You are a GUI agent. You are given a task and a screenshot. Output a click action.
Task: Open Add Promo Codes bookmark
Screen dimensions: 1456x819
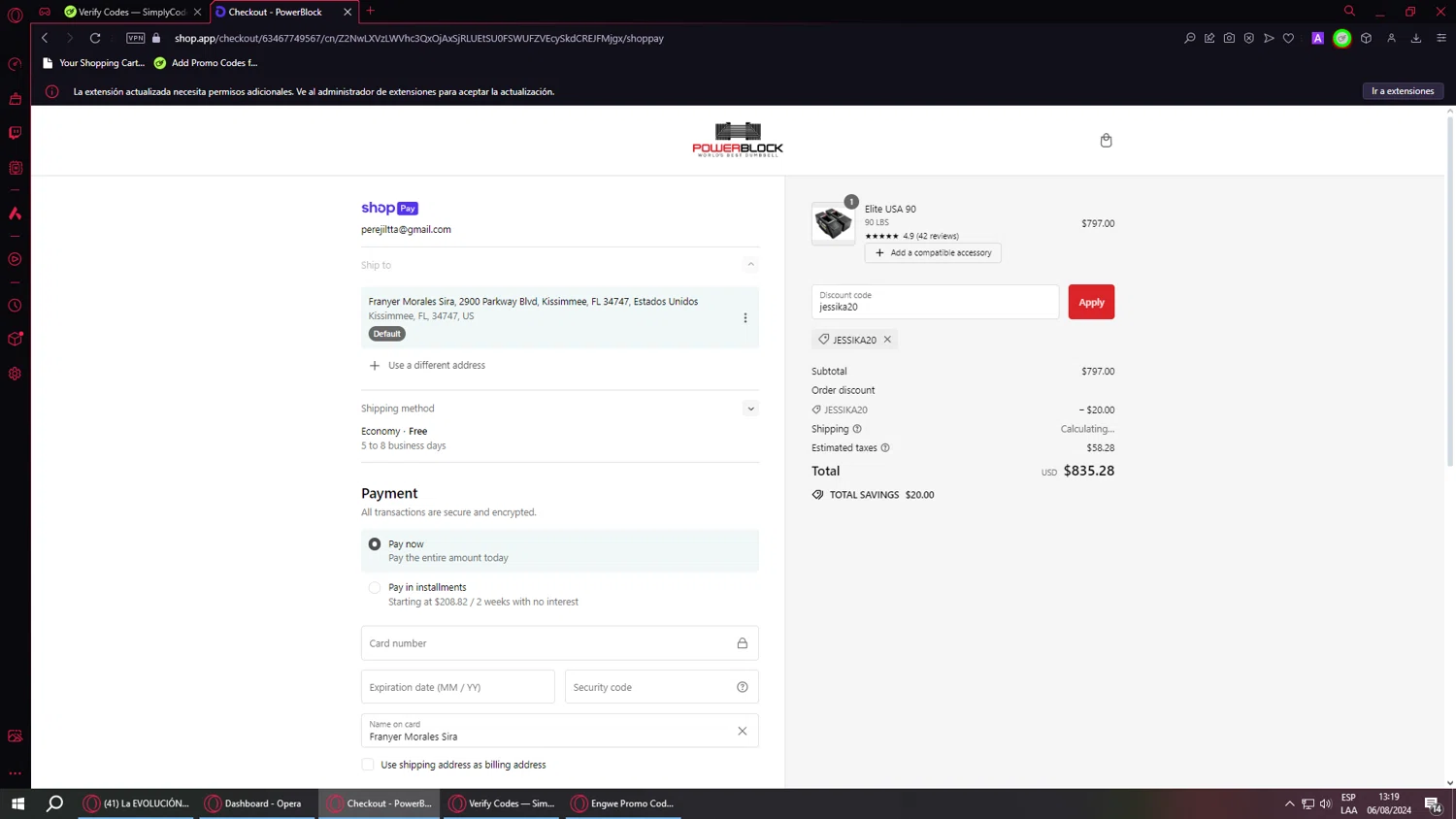(x=206, y=63)
